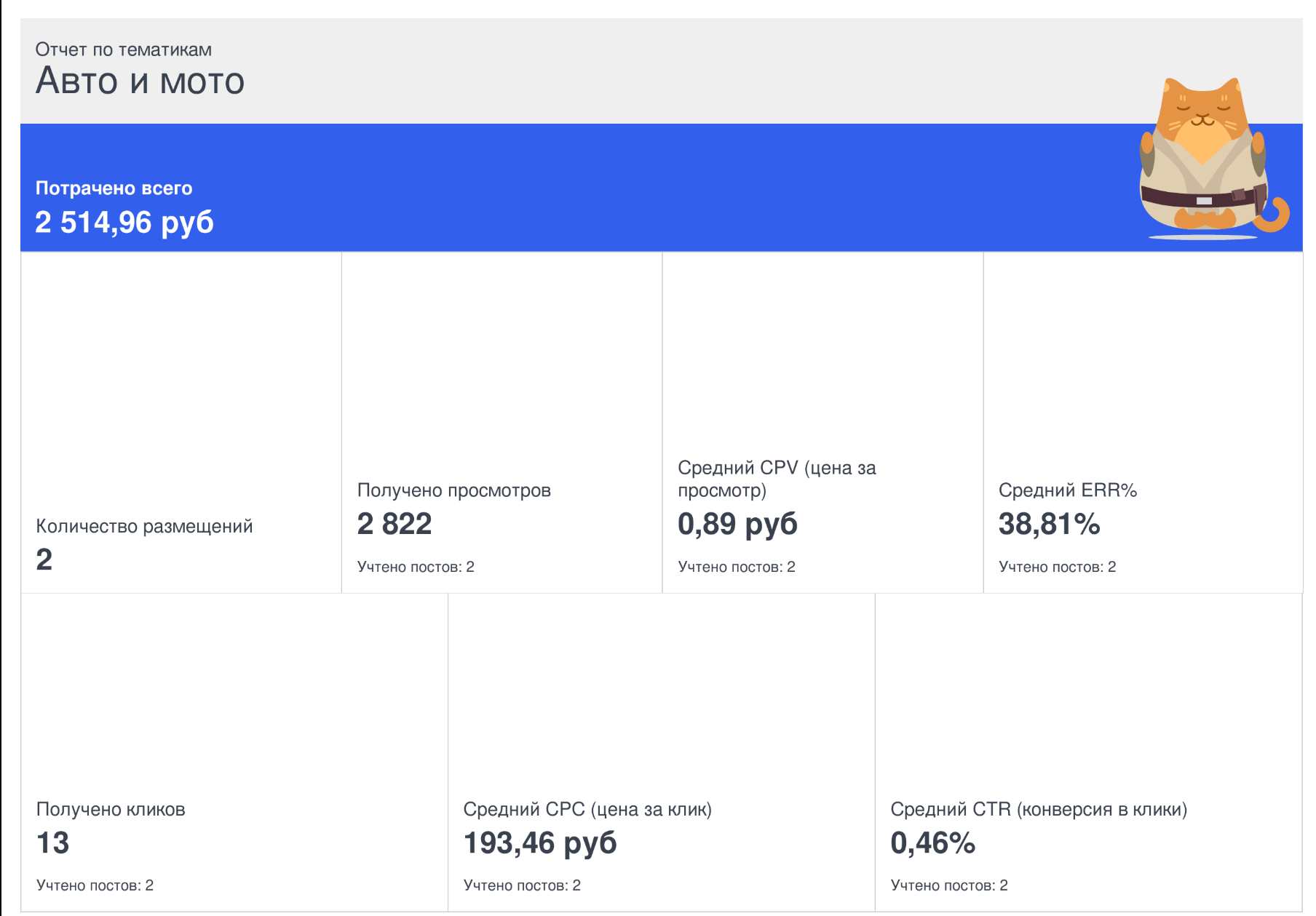Click the placements count value 2
The height and width of the screenshot is (916, 1316).
[x=44, y=559]
